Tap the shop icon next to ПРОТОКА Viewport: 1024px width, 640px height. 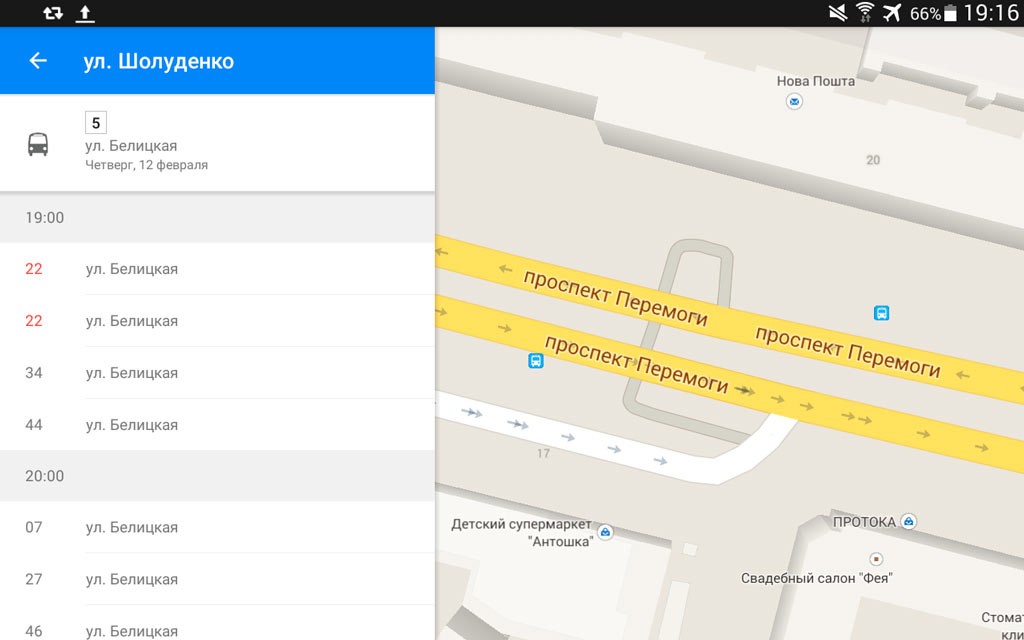[x=908, y=521]
